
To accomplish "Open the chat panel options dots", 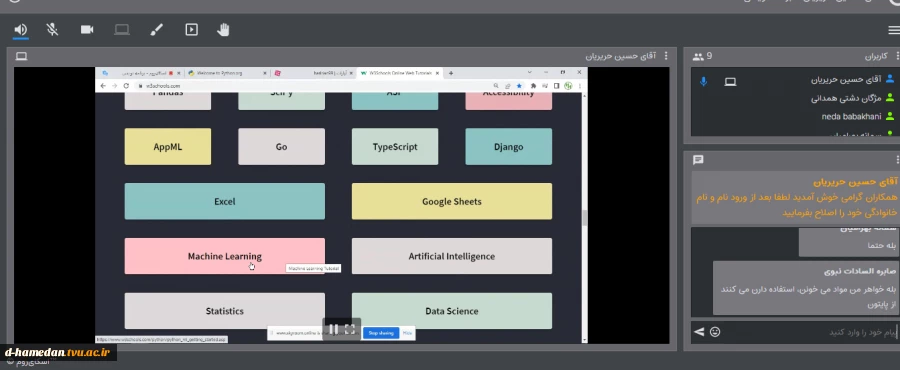I will [x=898, y=159].
